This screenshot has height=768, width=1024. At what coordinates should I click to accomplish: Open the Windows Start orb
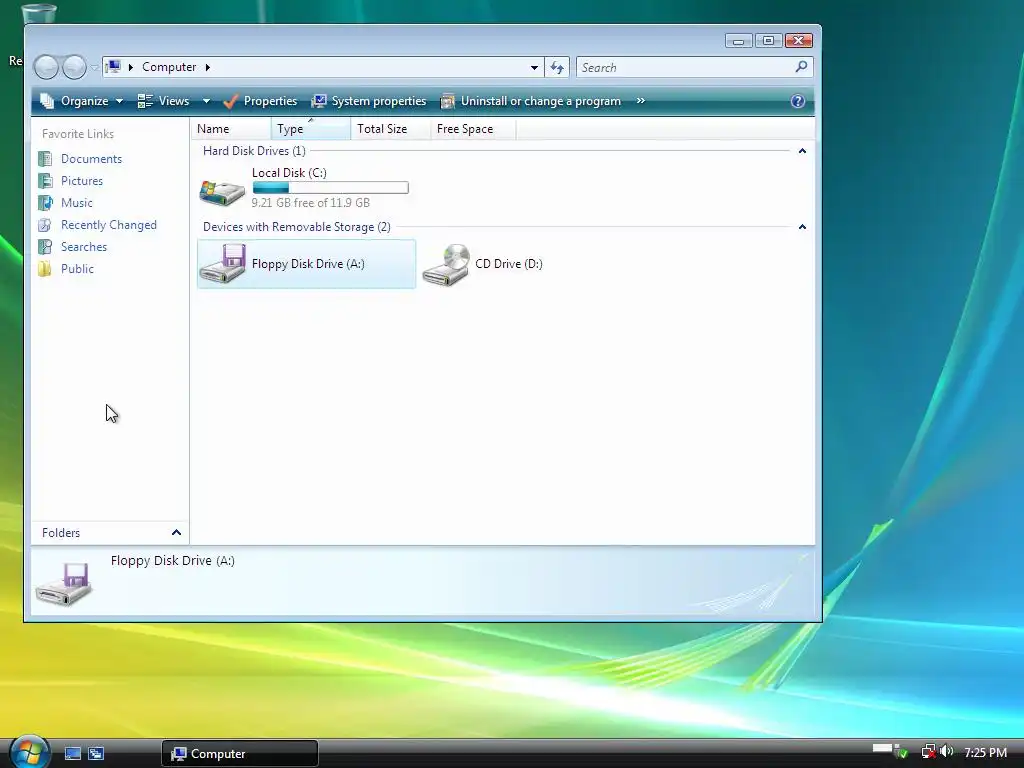coord(29,751)
